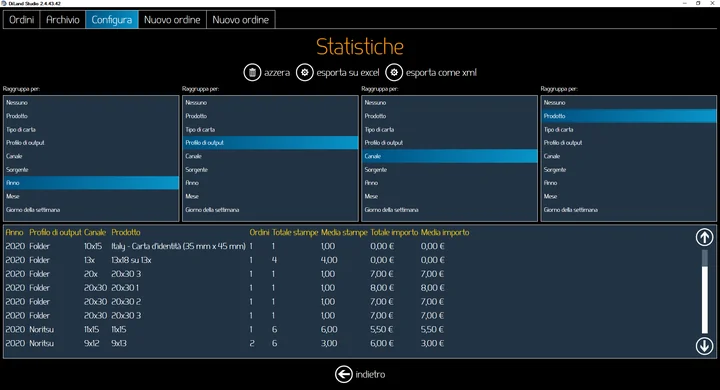The image size is (720, 390).
Task: Click the Media stampe column header
Action: pyautogui.click(x=344, y=232)
